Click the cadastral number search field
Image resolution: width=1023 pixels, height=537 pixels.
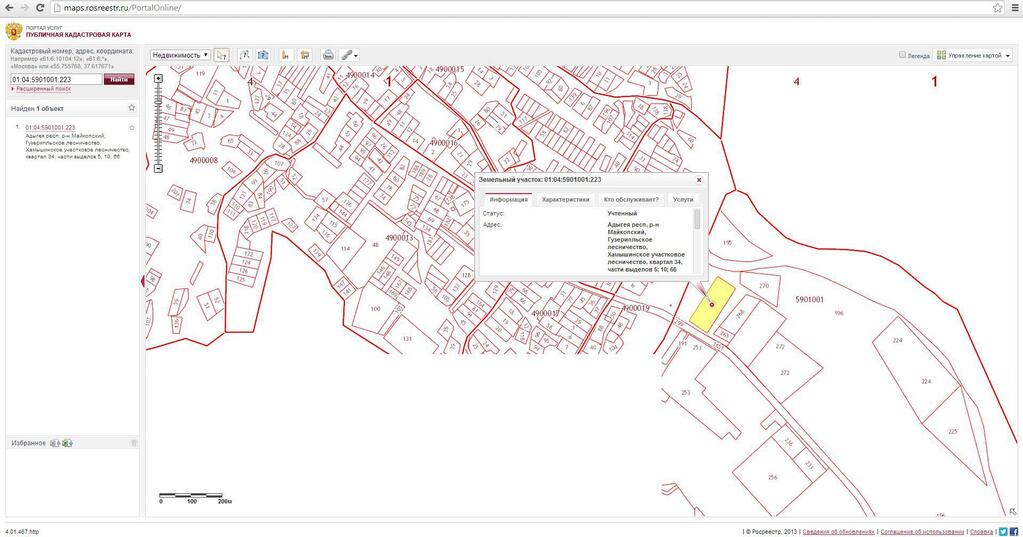click(56, 79)
